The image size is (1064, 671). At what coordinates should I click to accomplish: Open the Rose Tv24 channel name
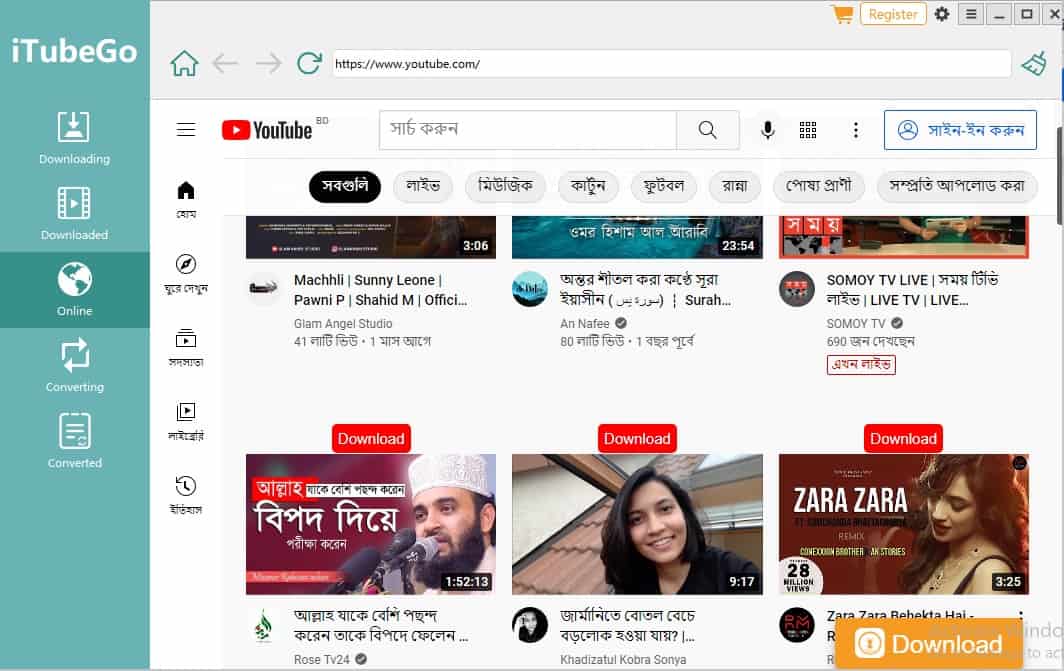[322, 659]
